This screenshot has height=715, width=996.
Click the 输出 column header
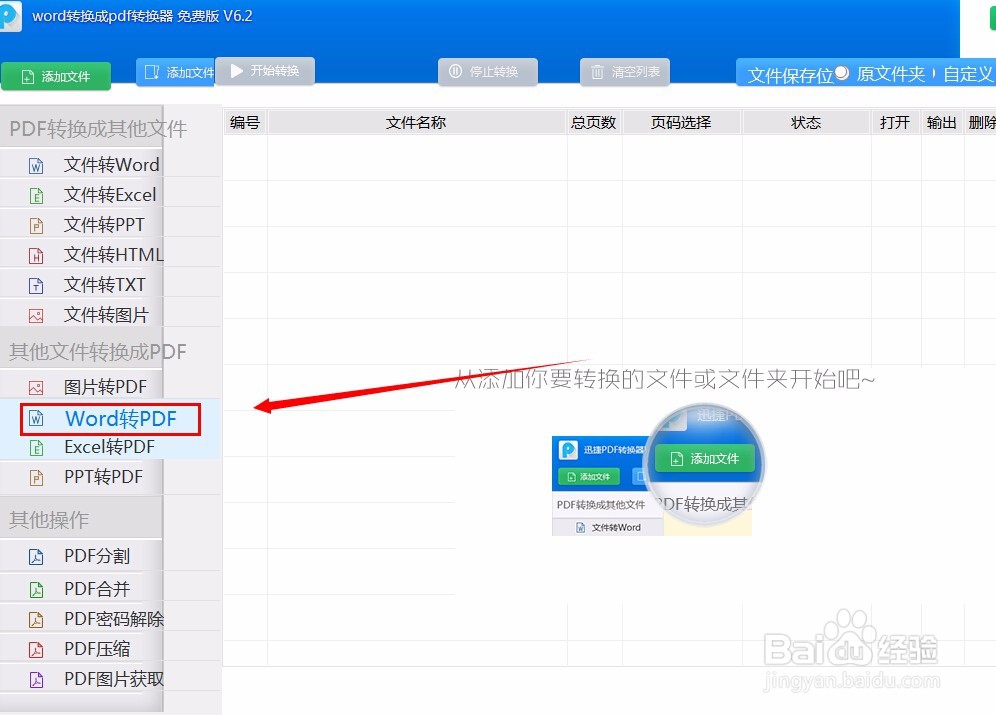point(942,122)
